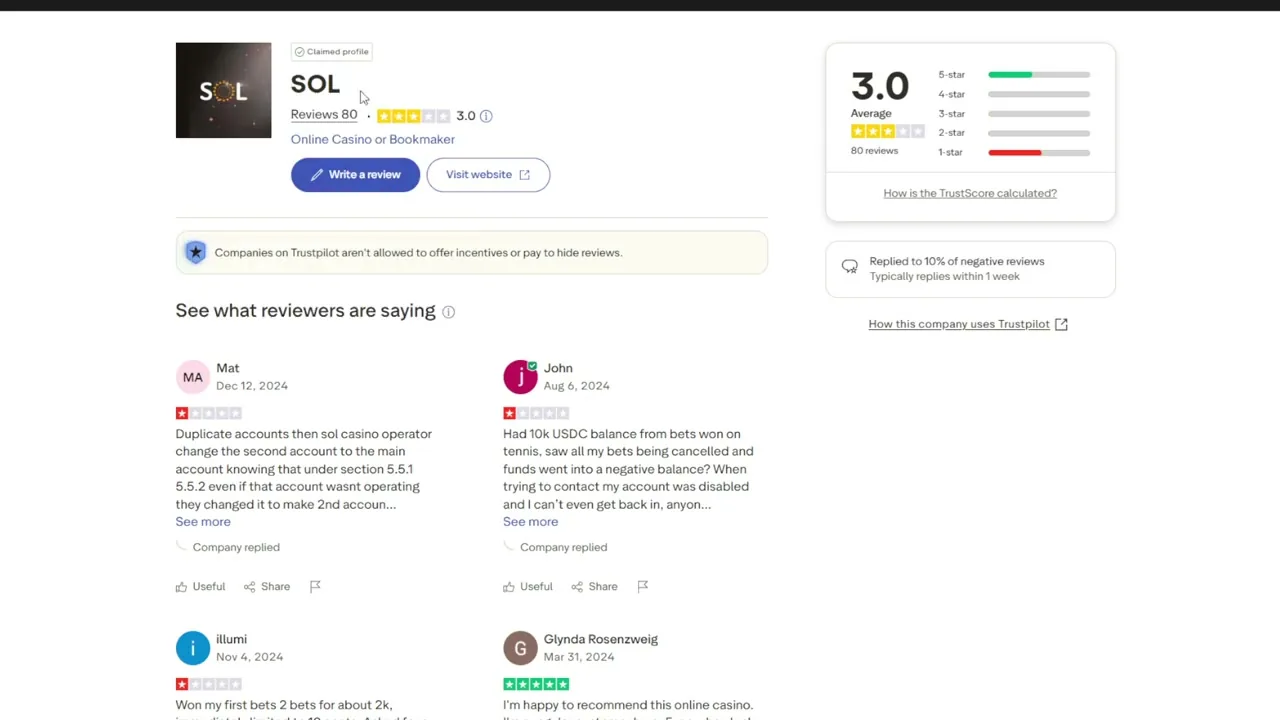
Task: Click John's one-star rating
Action: 536,413
